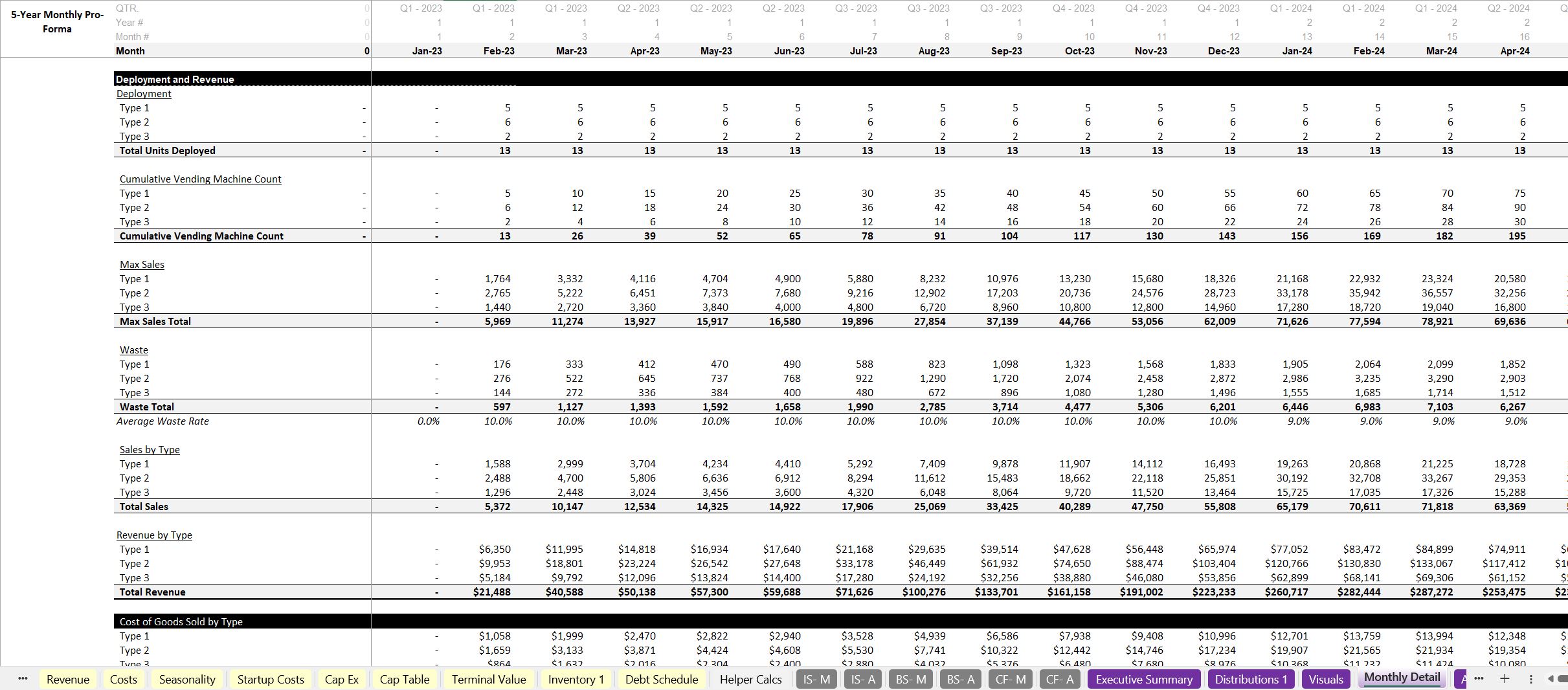
Task: Click the Dec-23 Total Revenue value
Action: pyautogui.click(x=1213, y=592)
